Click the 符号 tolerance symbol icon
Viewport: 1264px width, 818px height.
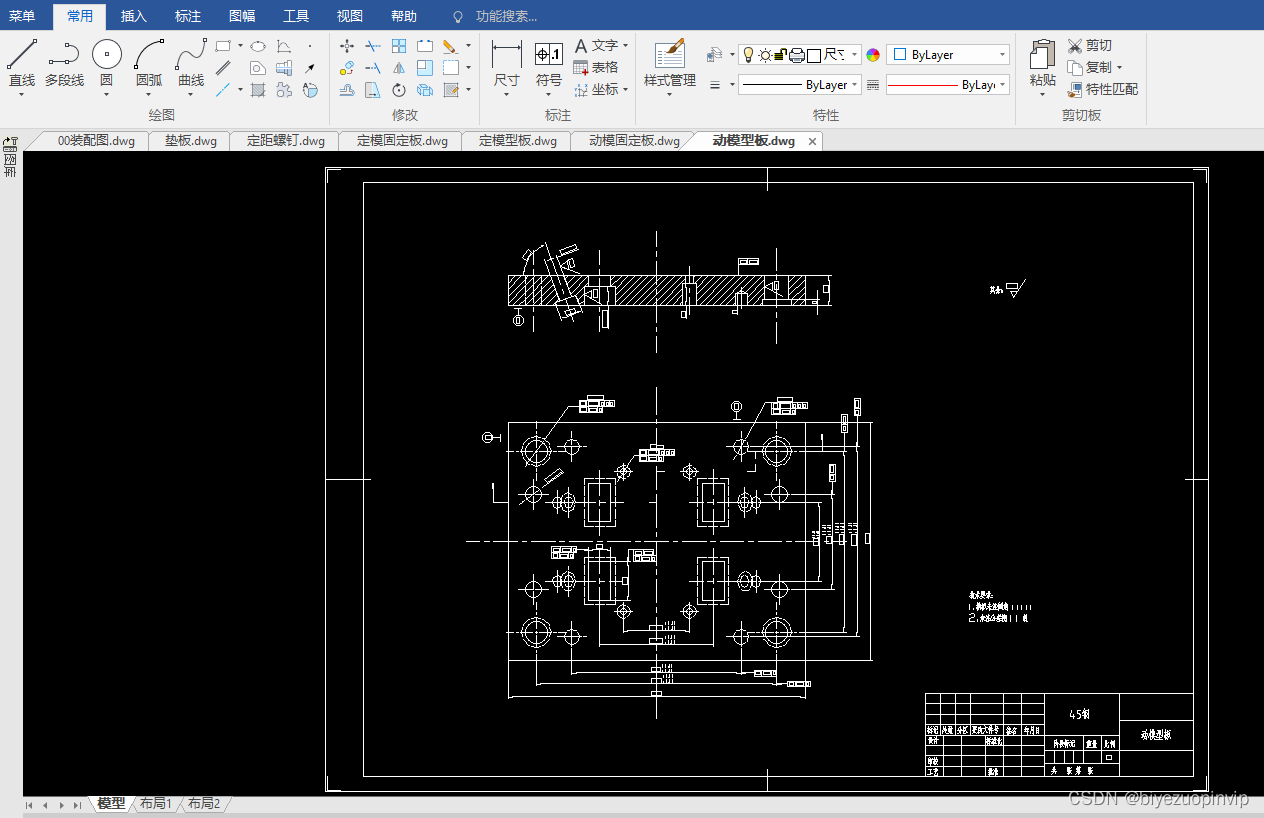click(x=549, y=54)
